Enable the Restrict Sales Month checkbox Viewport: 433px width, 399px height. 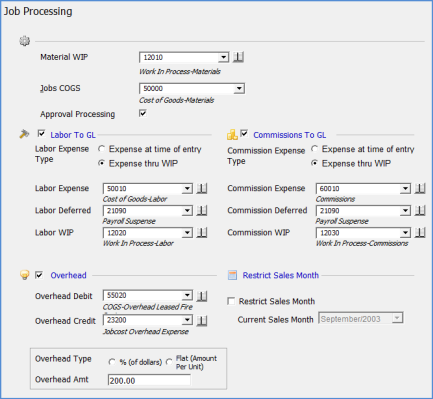[231, 301]
